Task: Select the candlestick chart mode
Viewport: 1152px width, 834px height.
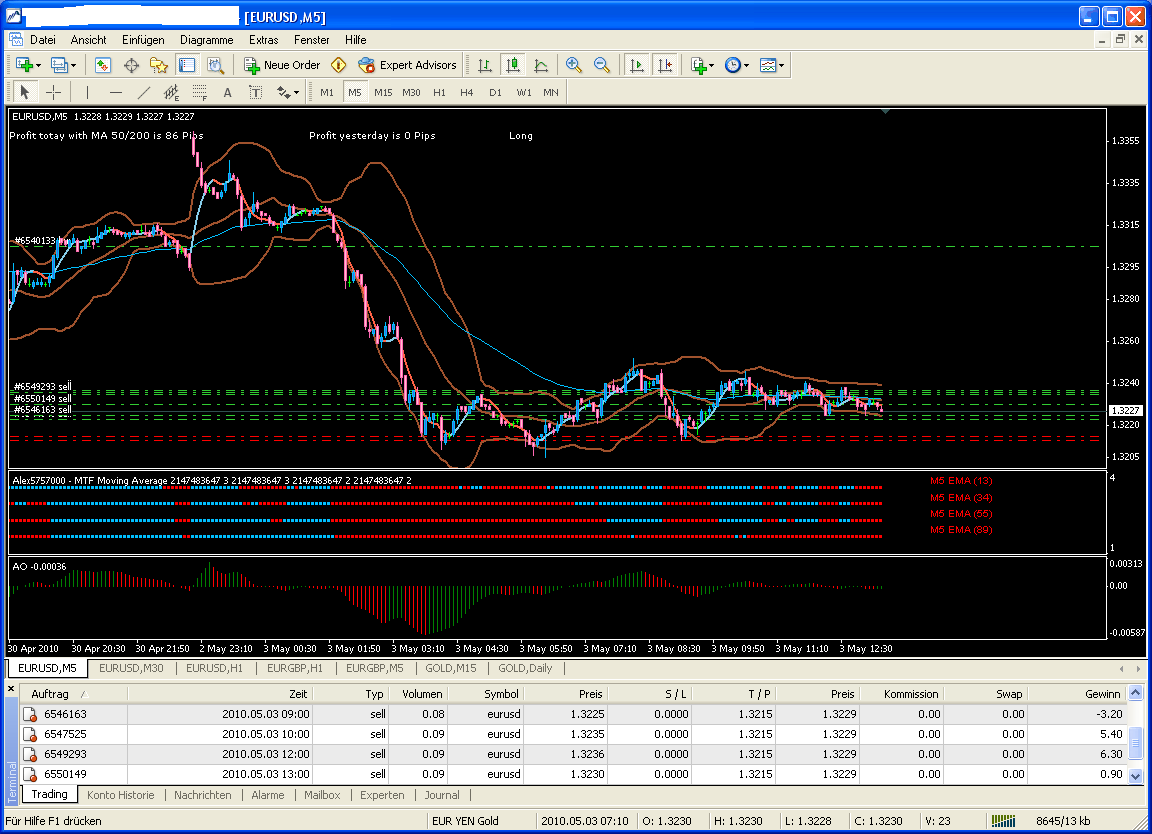Action: 513,65
